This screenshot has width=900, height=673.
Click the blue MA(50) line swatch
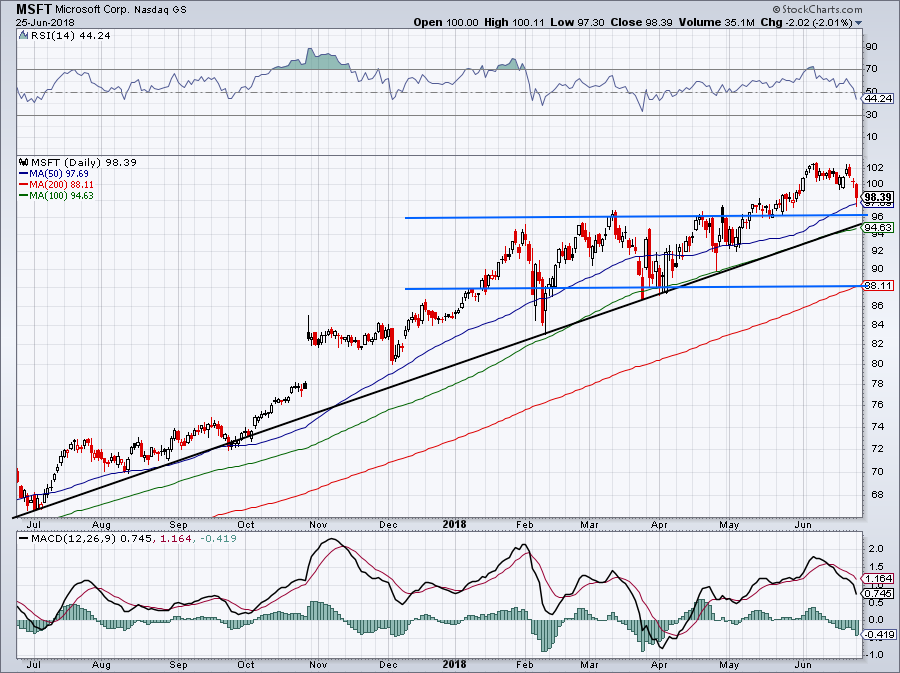point(24,173)
